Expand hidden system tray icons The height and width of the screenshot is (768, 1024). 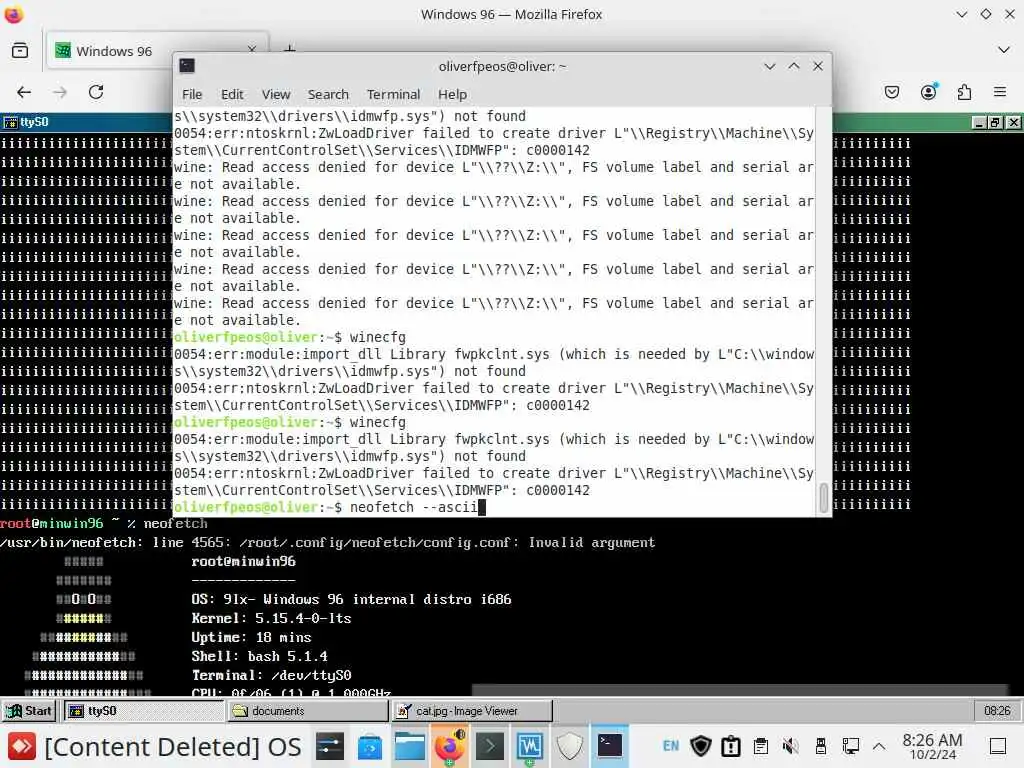tap(879, 746)
